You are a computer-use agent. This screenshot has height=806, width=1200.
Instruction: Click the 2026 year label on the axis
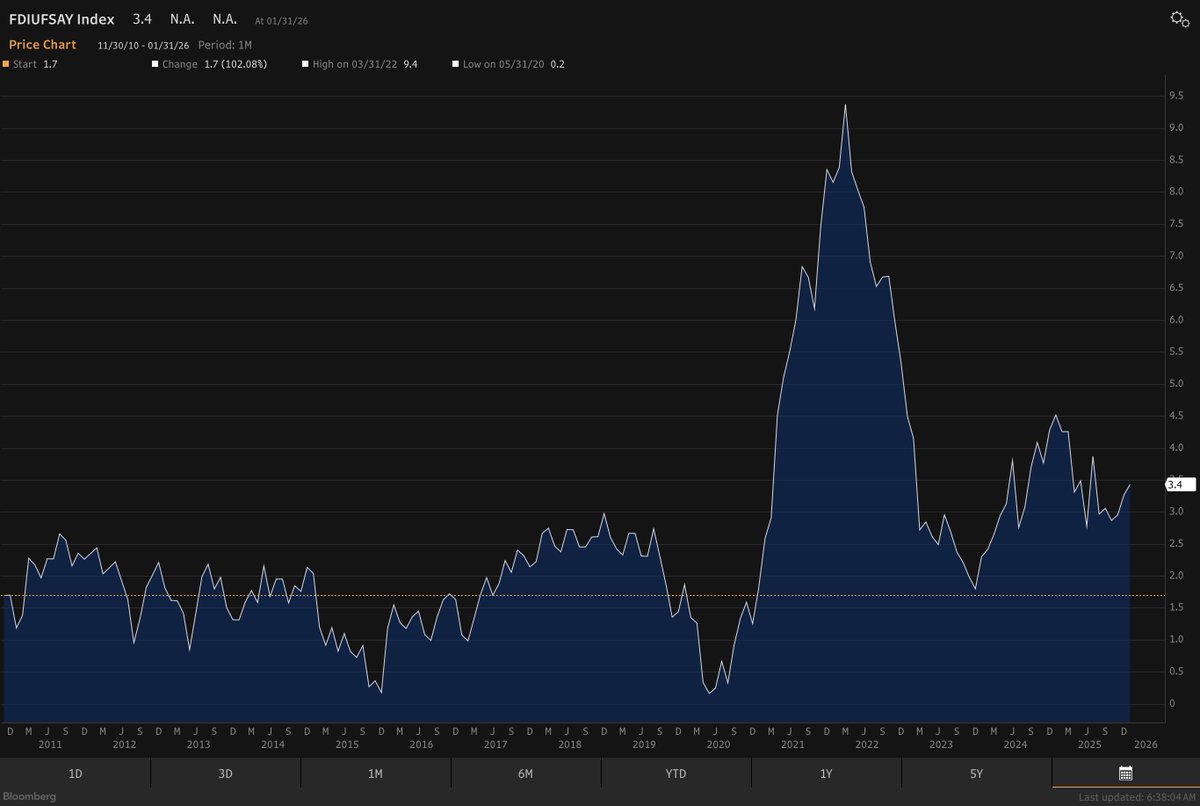click(1146, 745)
